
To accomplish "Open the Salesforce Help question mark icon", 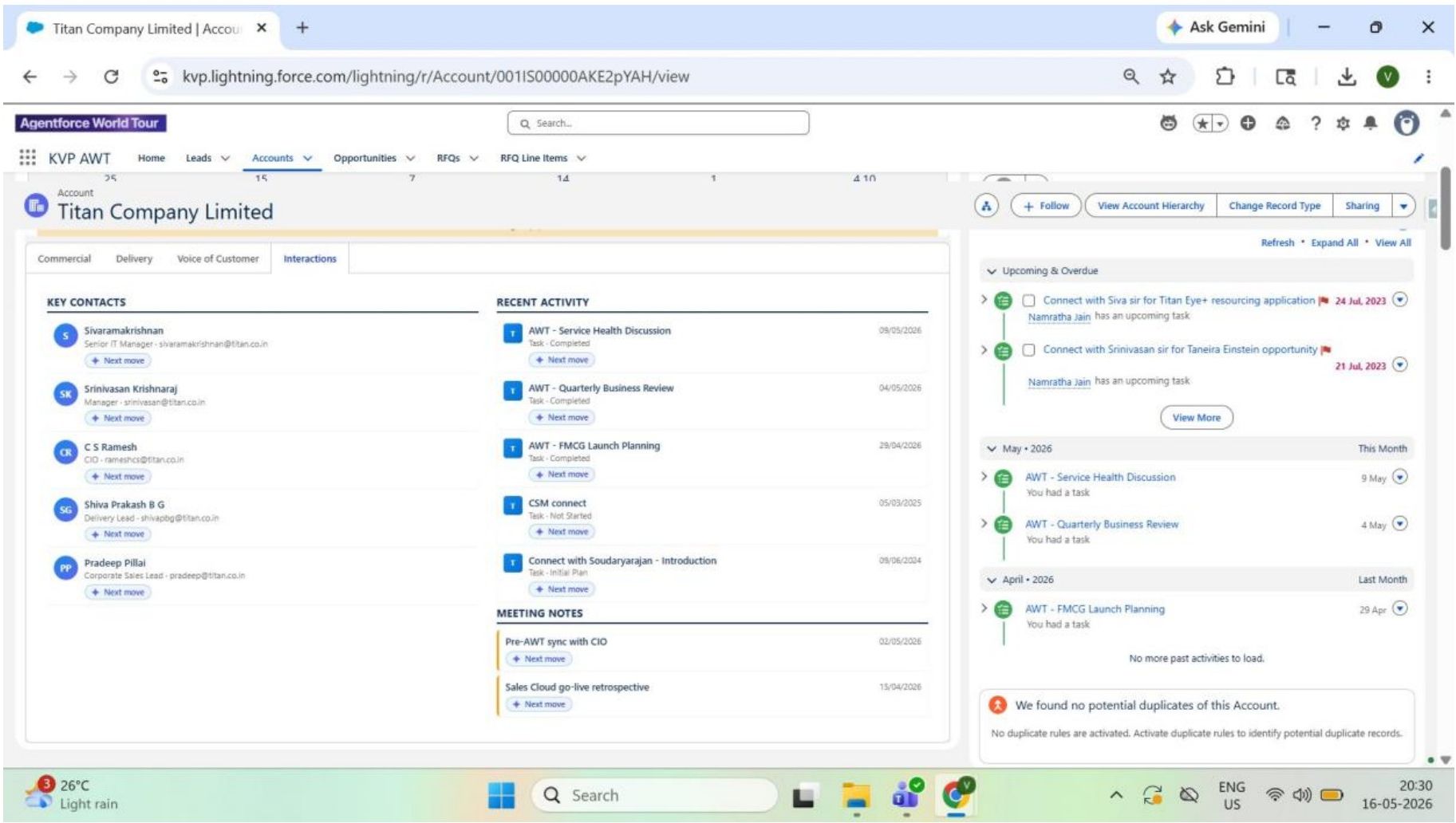I will pos(1316,123).
